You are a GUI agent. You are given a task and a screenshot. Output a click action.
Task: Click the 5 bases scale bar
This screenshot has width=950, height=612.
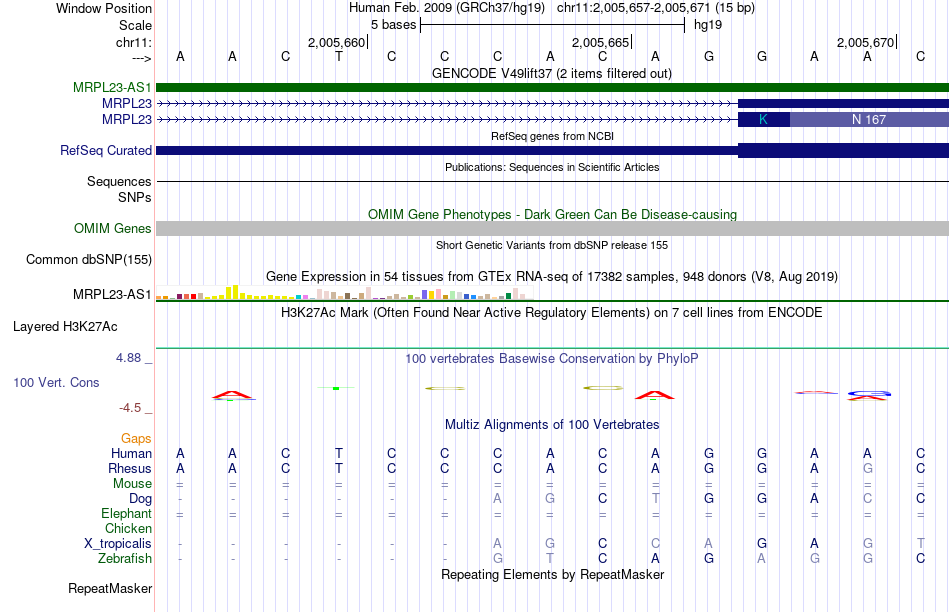pyautogui.click(x=552, y=25)
